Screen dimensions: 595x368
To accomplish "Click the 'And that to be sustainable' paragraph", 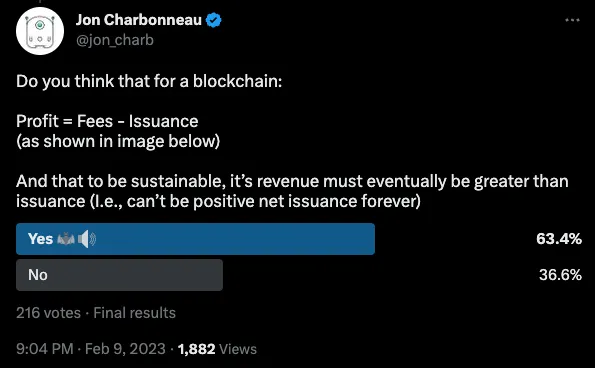I will coord(292,191).
